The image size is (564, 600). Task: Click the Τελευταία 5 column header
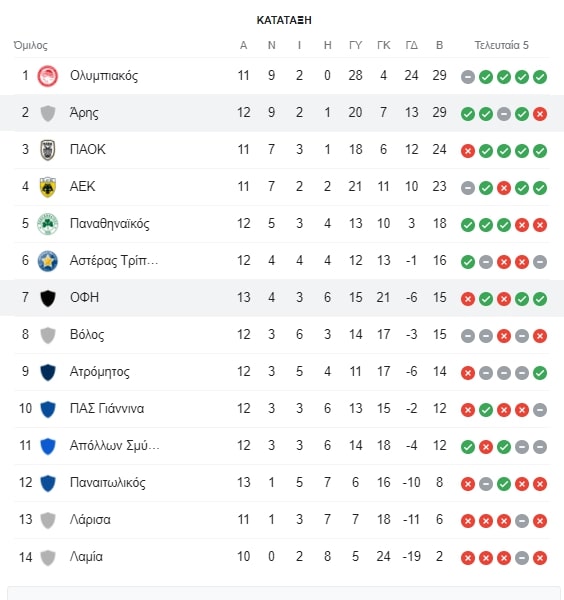point(501,45)
